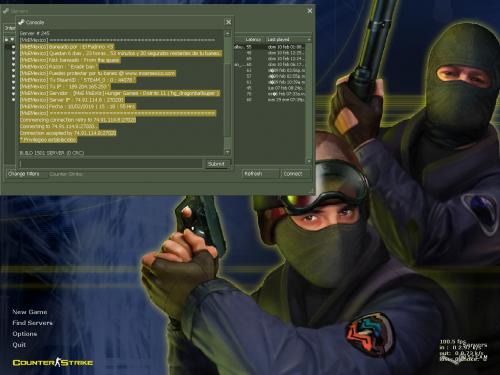Open Change filters in the server browser
Image resolution: width=500 pixels, height=375 pixels.
click(x=24, y=174)
